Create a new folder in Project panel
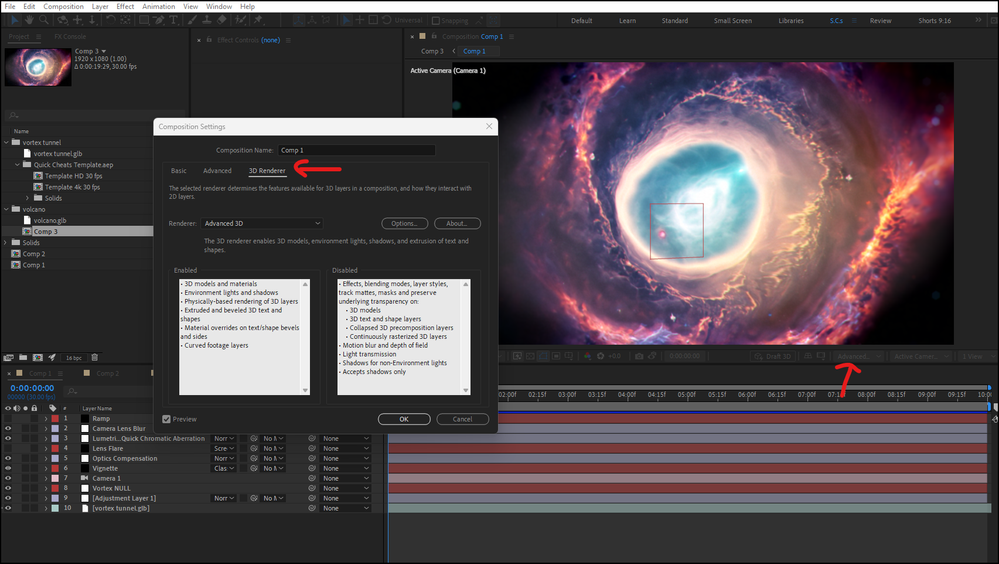This screenshot has height=564, width=999. pyautogui.click(x=23, y=358)
